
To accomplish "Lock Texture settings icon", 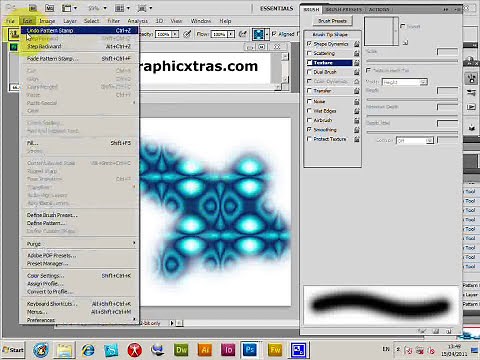I will 357,62.
